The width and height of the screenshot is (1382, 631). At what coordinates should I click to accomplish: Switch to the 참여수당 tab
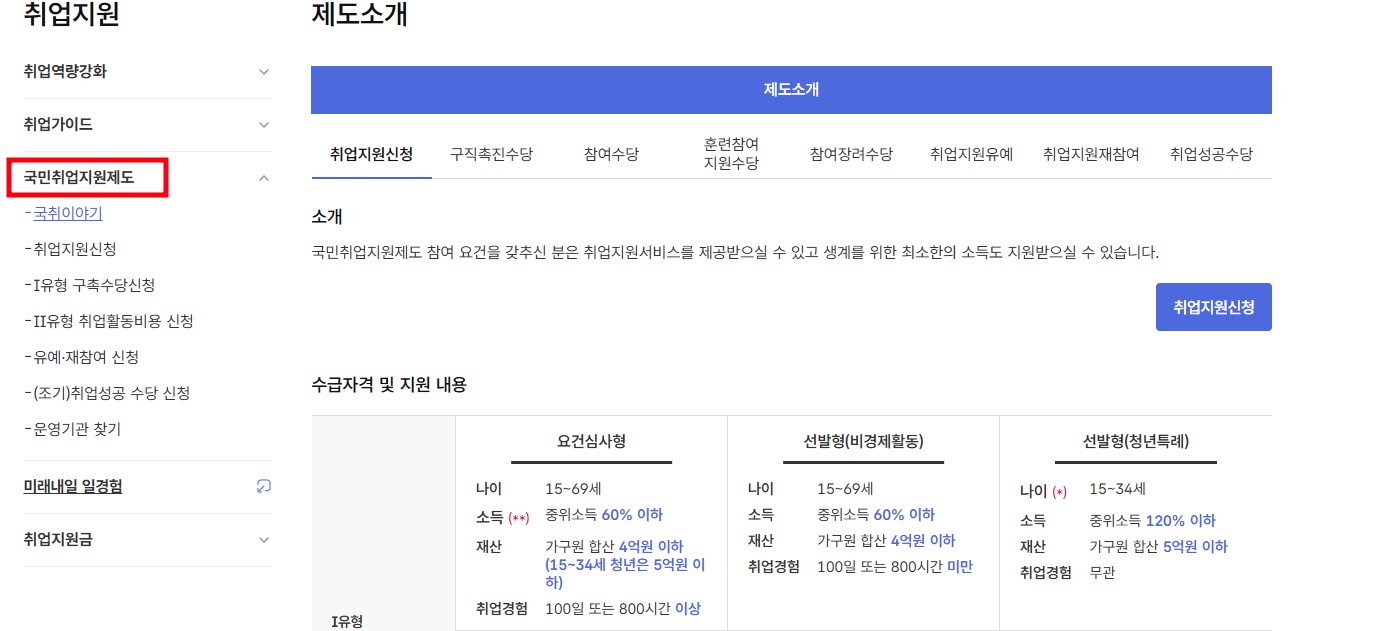(x=611, y=155)
